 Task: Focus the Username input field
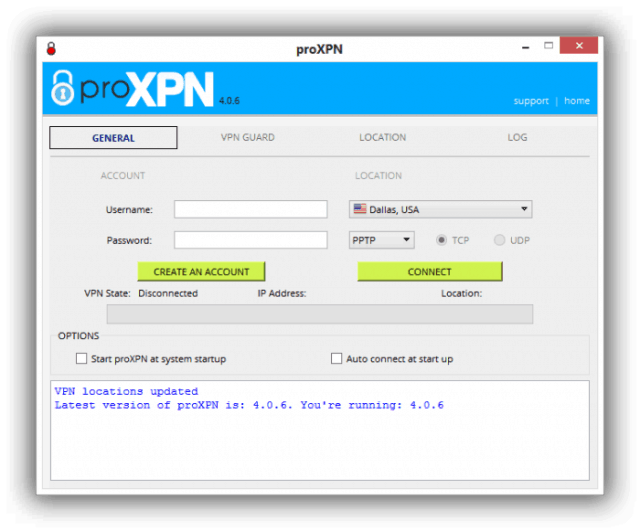coord(251,209)
